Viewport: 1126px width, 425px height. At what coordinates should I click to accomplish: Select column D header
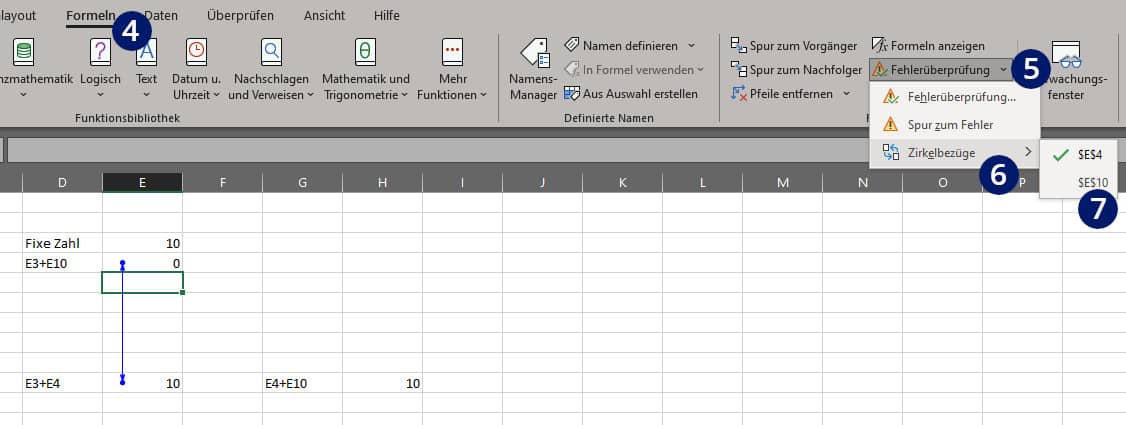click(62, 183)
